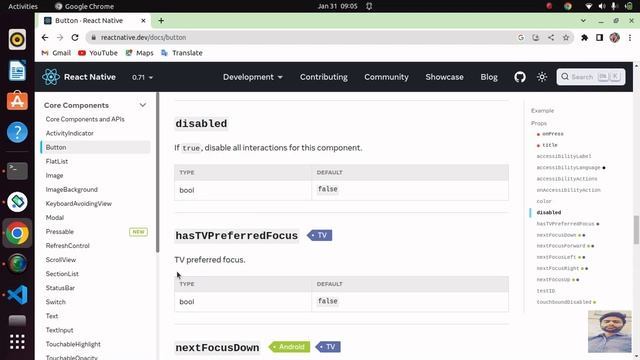Open ActivityIndicator in sidebar
The width and height of the screenshot is (640, 360).
click(69, 133)
